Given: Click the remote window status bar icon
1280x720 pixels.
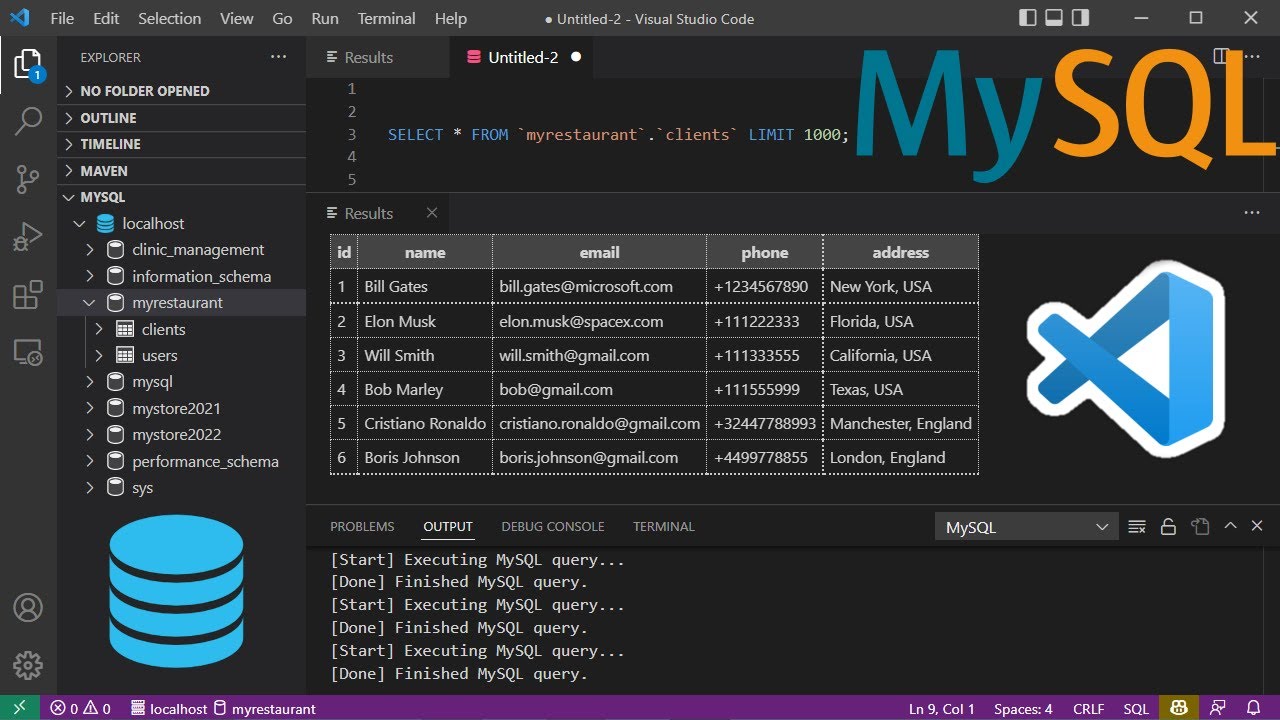Looking at the screenshot, I should click(20, 708).
